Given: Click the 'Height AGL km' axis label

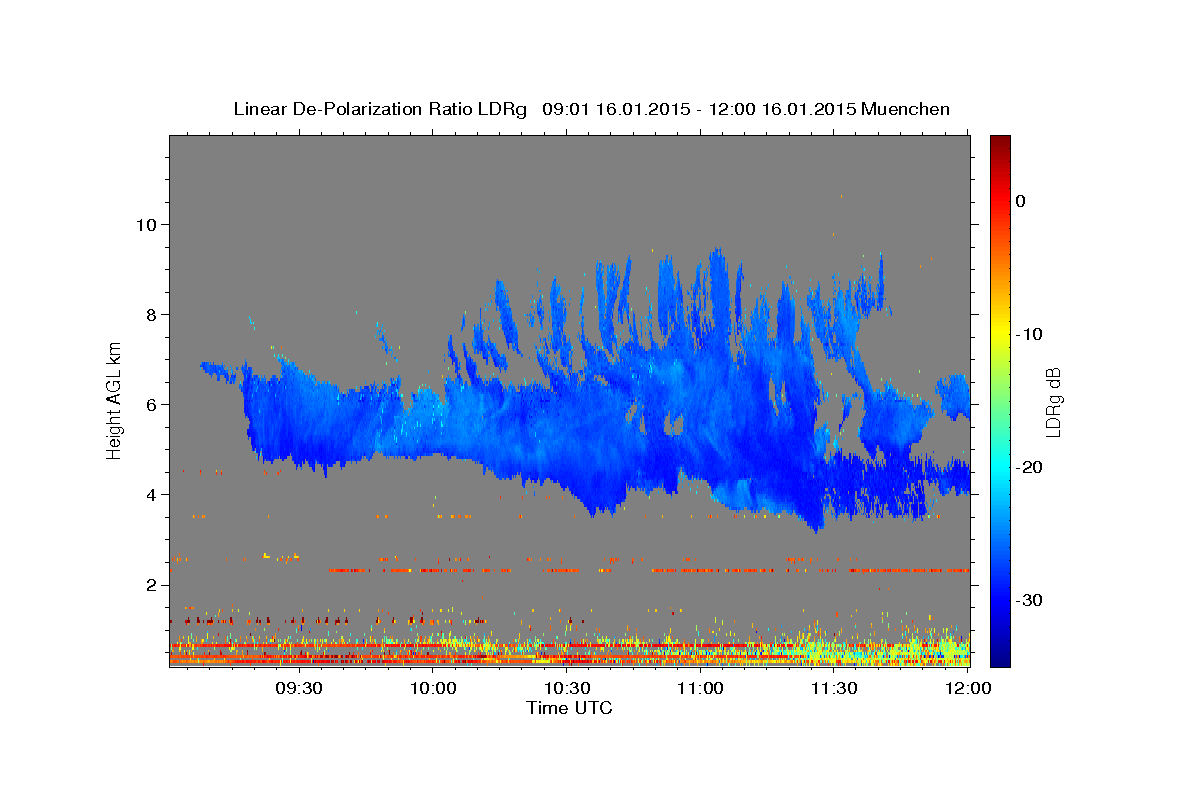Looking at the screenshot, I should (x=114, y=402).
